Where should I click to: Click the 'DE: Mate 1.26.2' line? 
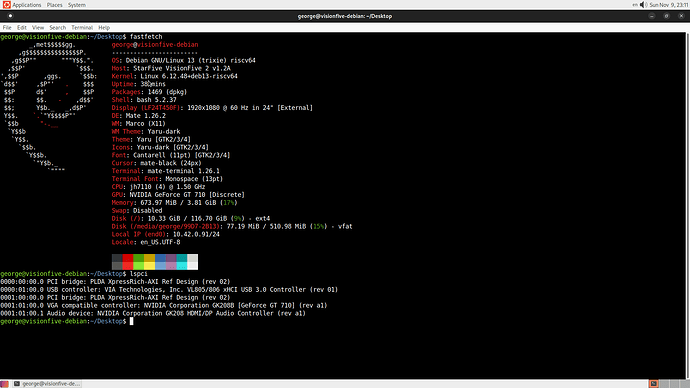[139, 116]
